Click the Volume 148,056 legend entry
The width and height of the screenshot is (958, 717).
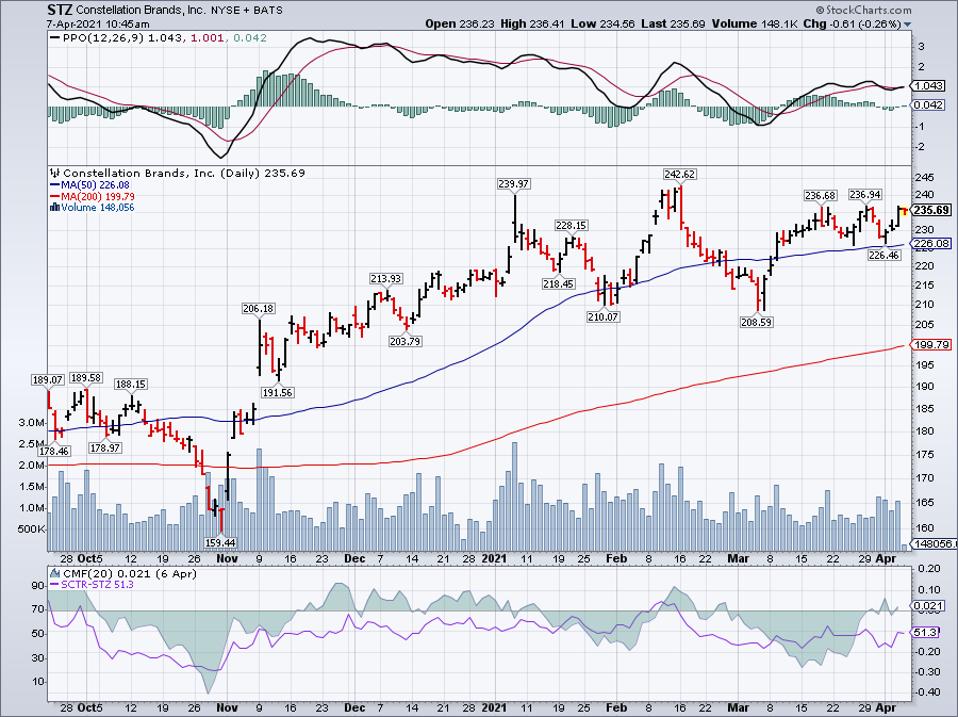[x=92, y=208]
